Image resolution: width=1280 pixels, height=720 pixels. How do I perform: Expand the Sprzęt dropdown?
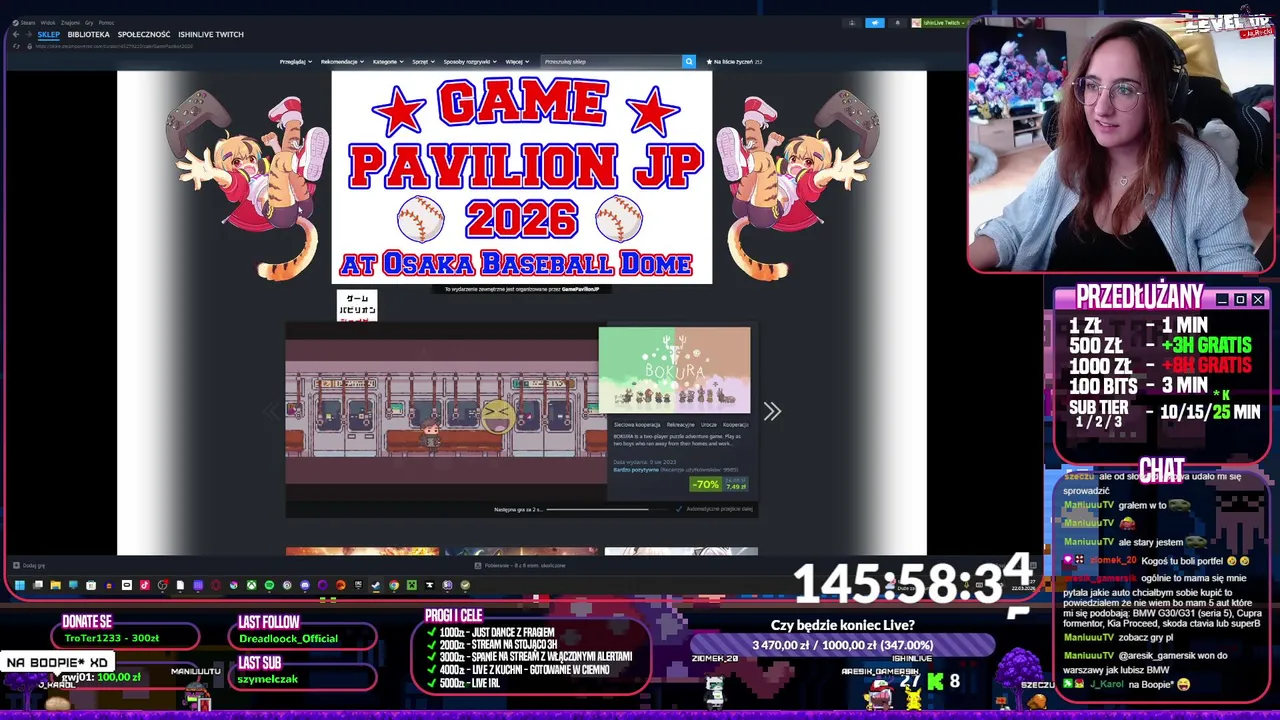[x=424, y=62]
